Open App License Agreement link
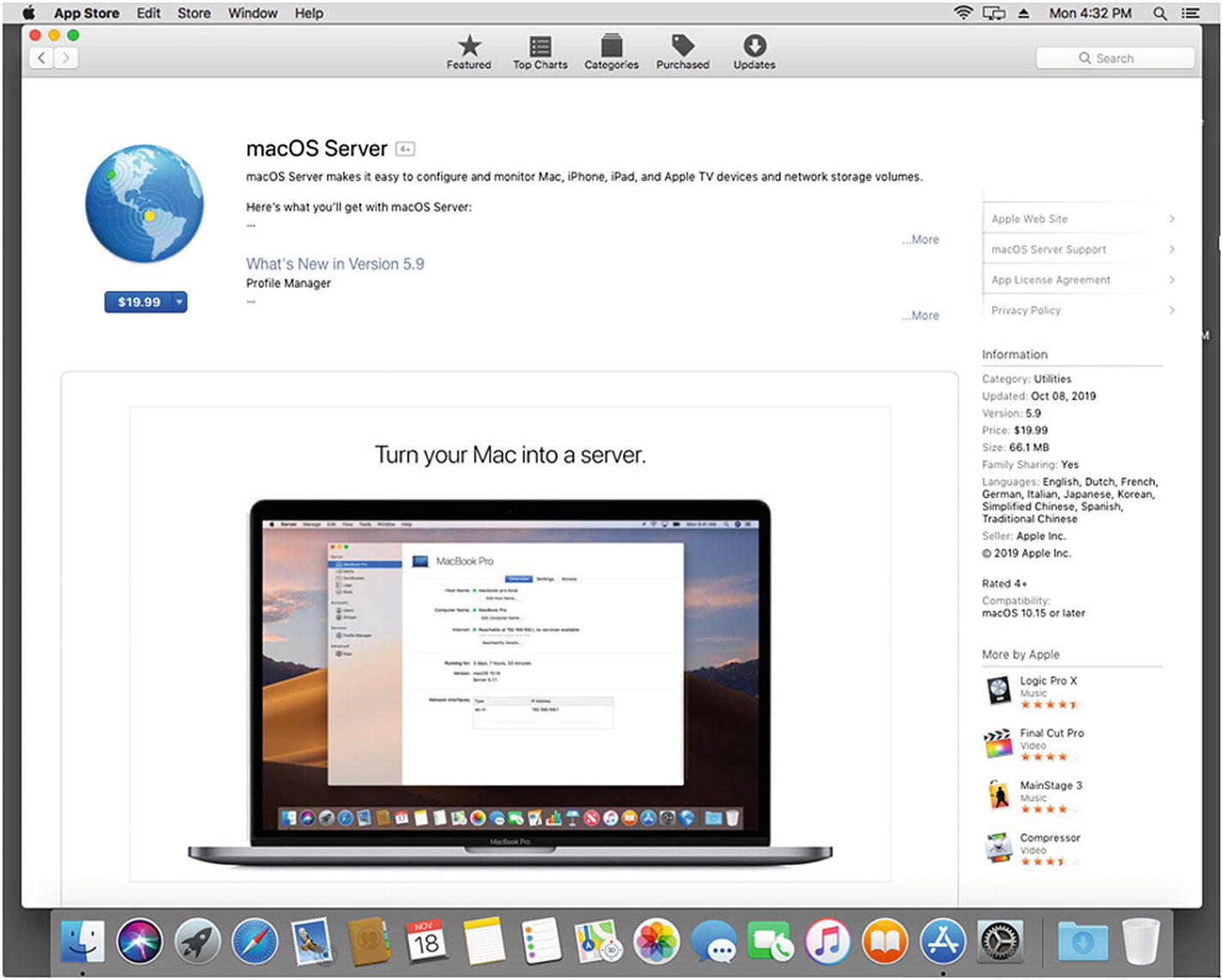Screen dimensions: 1223x980 [1050, 280]
